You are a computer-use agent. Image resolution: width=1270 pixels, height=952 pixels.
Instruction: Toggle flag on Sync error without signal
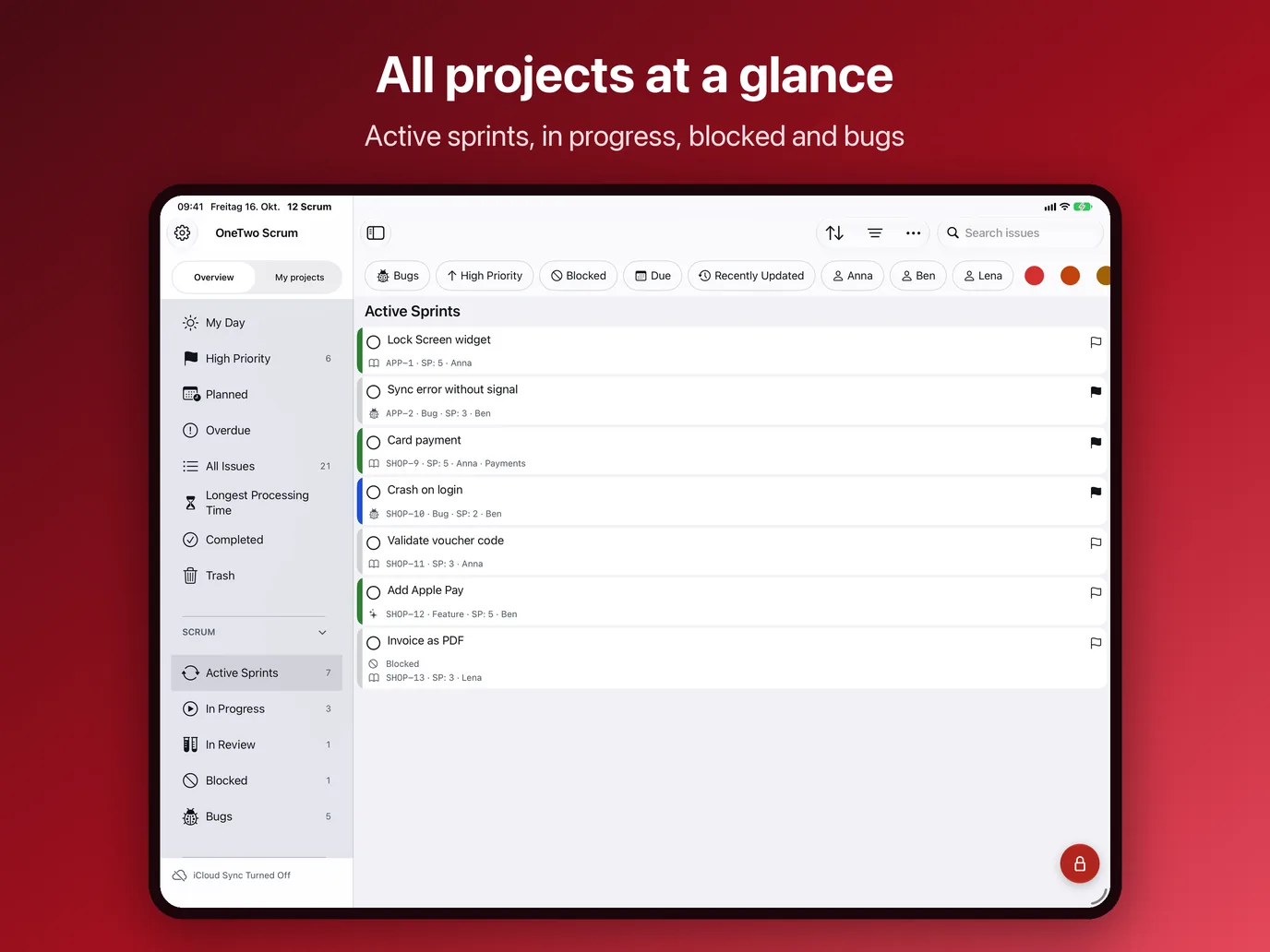coord(1096,392)
